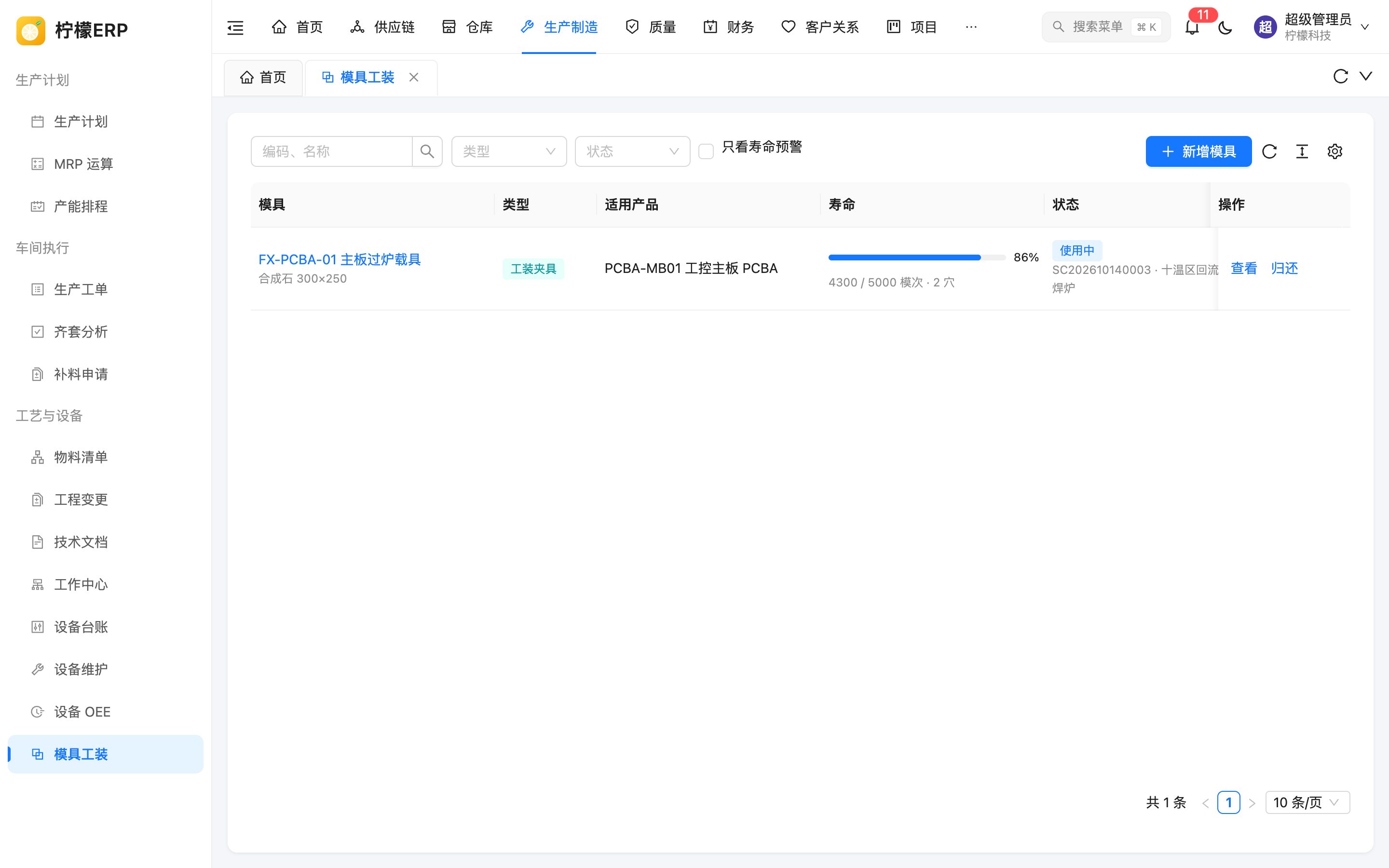Switch to the 首页 tab

263,78
